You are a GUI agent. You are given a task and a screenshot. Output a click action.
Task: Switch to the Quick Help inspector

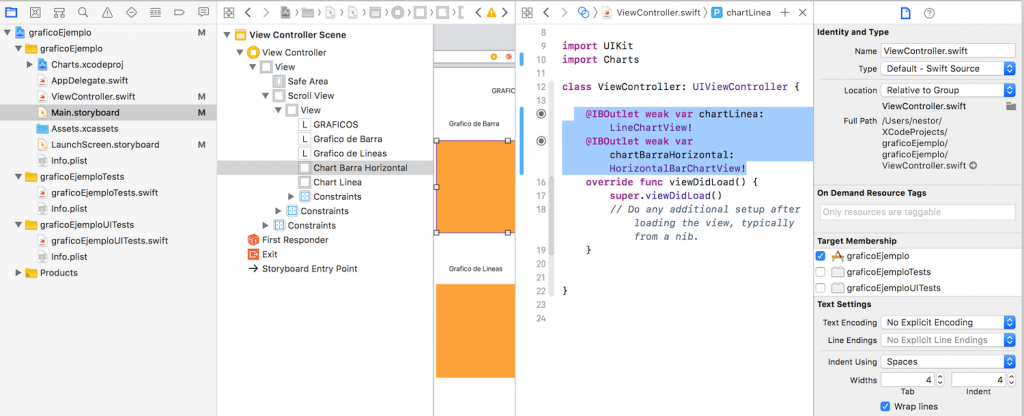pyautogui.click(x=929, y=12)
